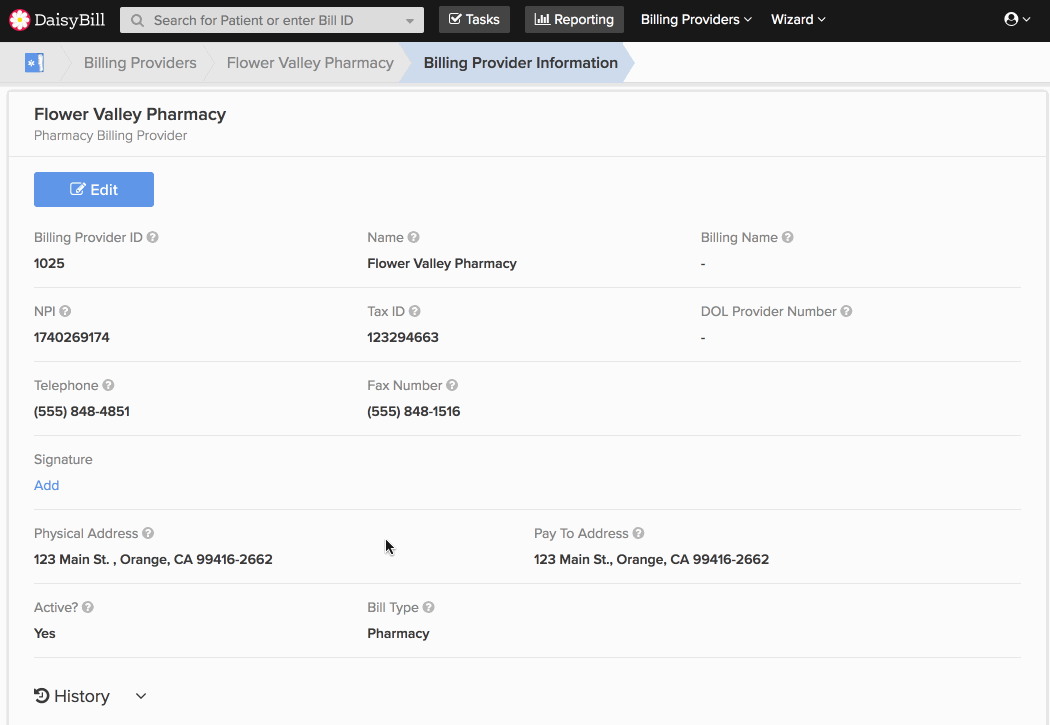This screenshot has height=725, width=1050.
Task: Open the Billing Providers dropdown menu
Action: pyautogui.click(x=696, y=19)
